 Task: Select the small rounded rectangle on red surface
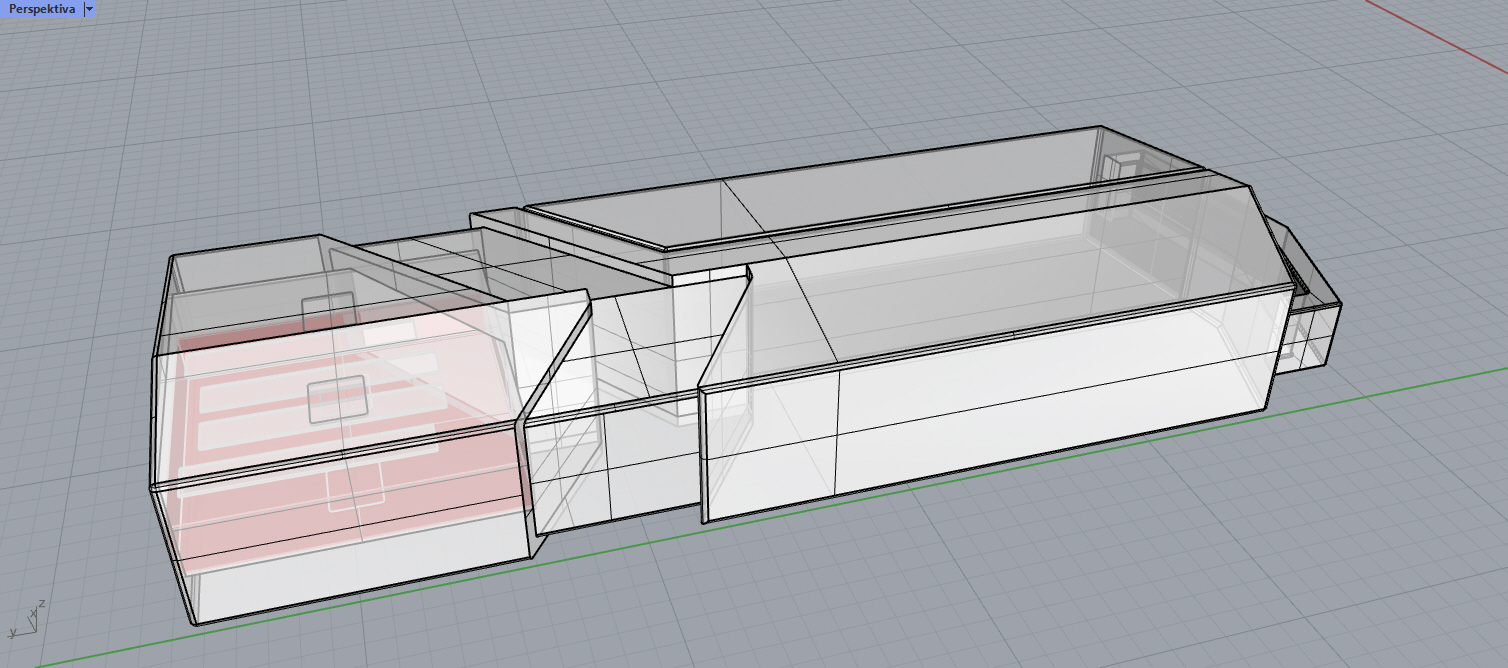pos(336,399)
